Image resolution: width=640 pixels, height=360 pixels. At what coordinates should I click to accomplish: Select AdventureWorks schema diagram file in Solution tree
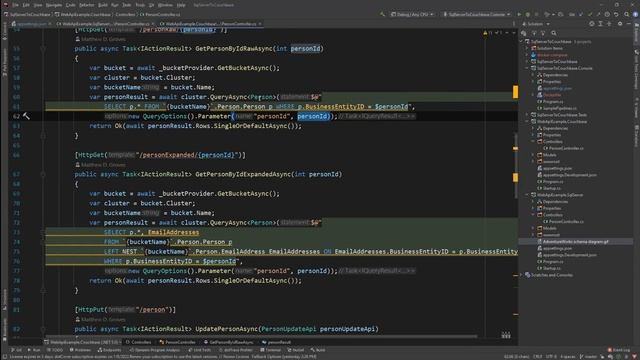pyautogui.click(x=576, y=242)
